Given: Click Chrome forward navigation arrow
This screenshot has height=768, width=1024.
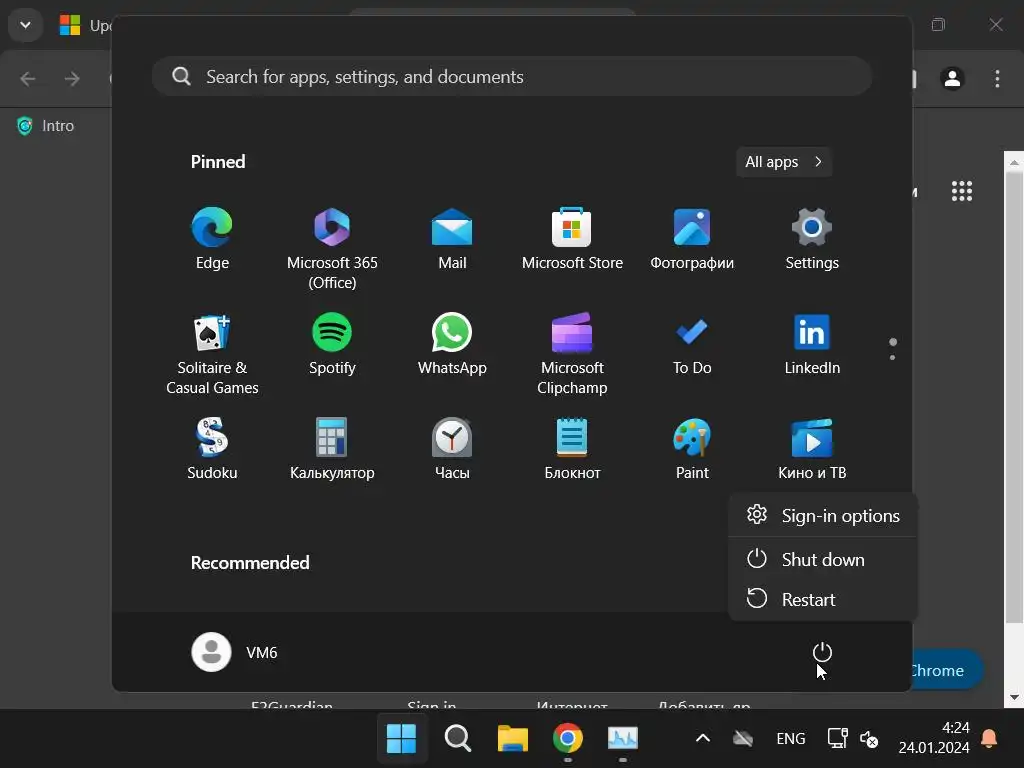Looking at the screenshot, I should 72,79.
